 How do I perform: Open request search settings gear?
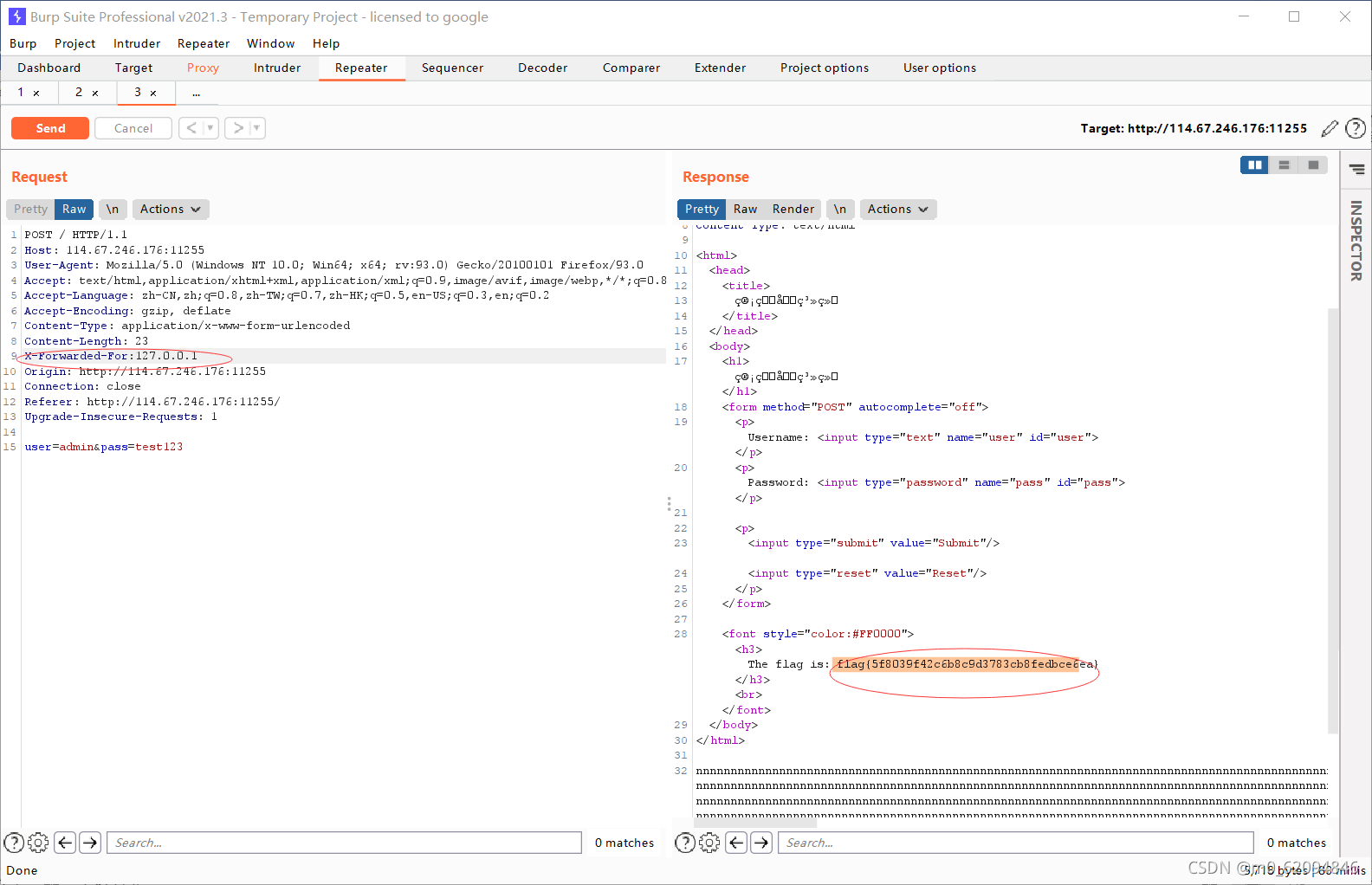pyautogui.click(x=38, y=843)
